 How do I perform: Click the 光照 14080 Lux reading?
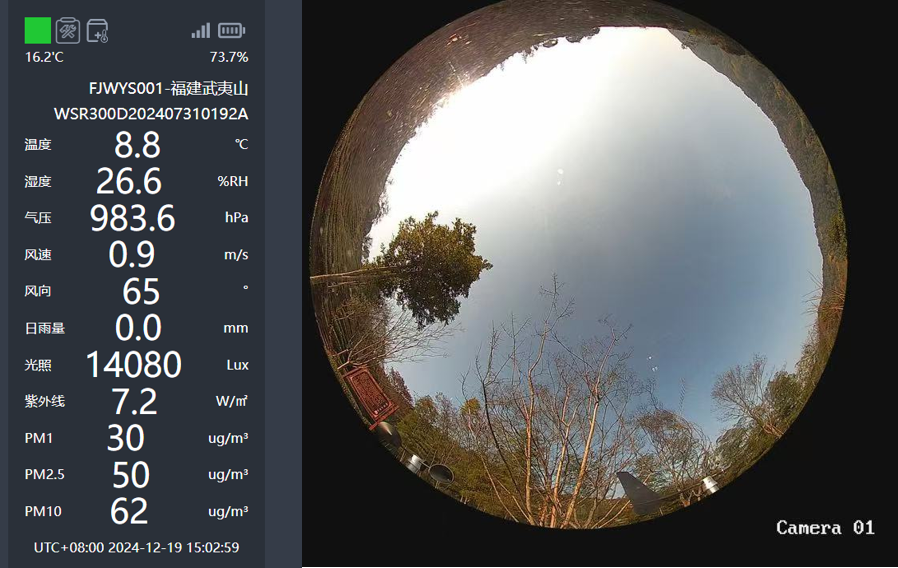tap(133, 365)
